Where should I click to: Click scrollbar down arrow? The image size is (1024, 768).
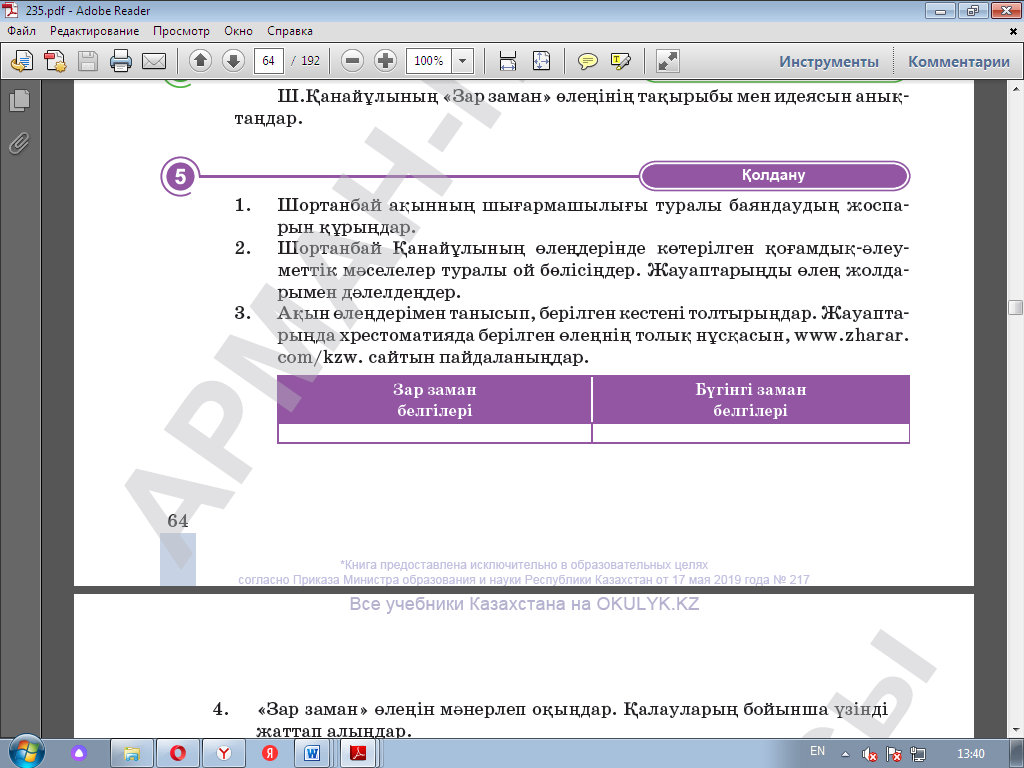click(1015, 731)
